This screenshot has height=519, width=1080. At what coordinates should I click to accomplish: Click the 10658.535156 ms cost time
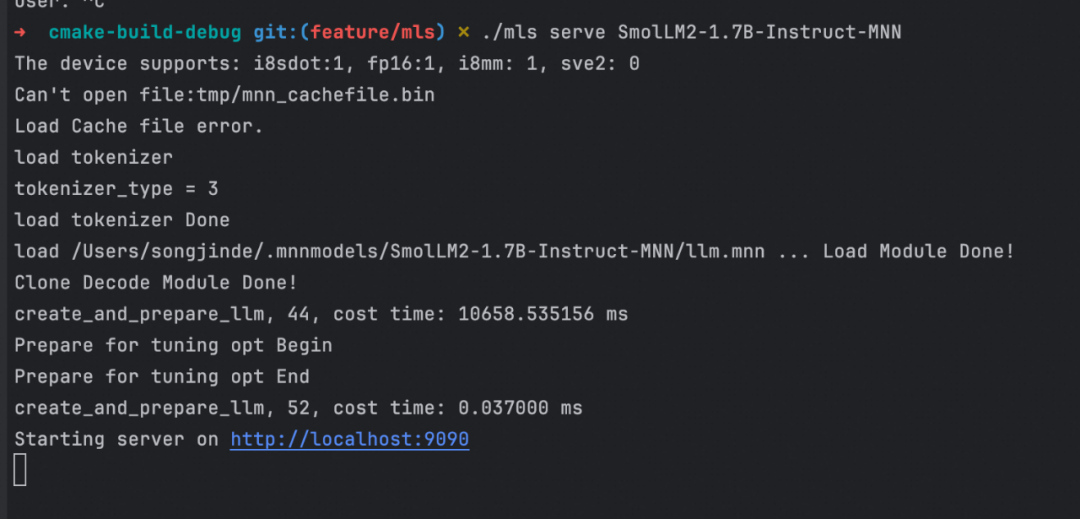[x=543, y=314]
